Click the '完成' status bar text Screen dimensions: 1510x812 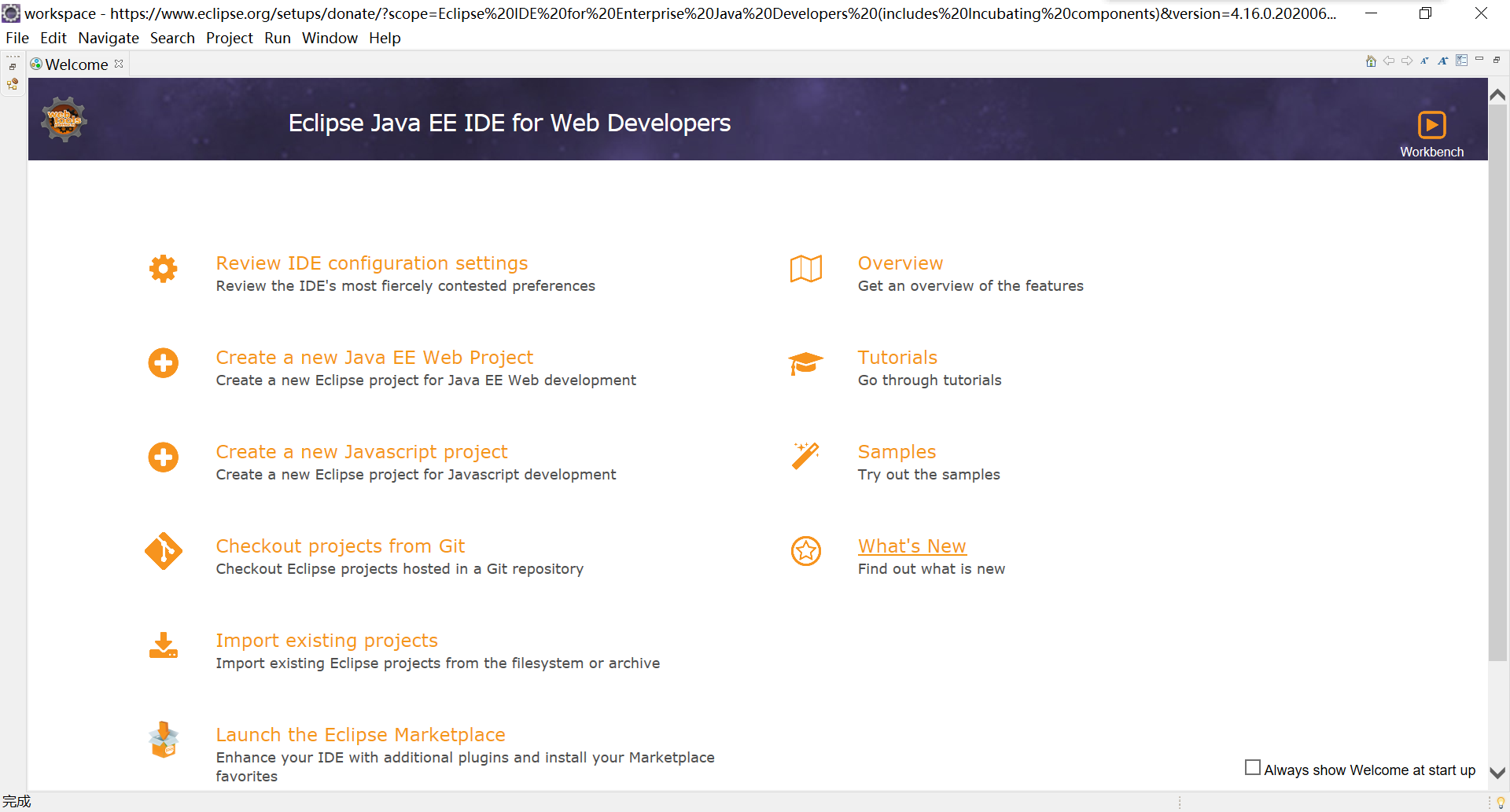point(17,801)
